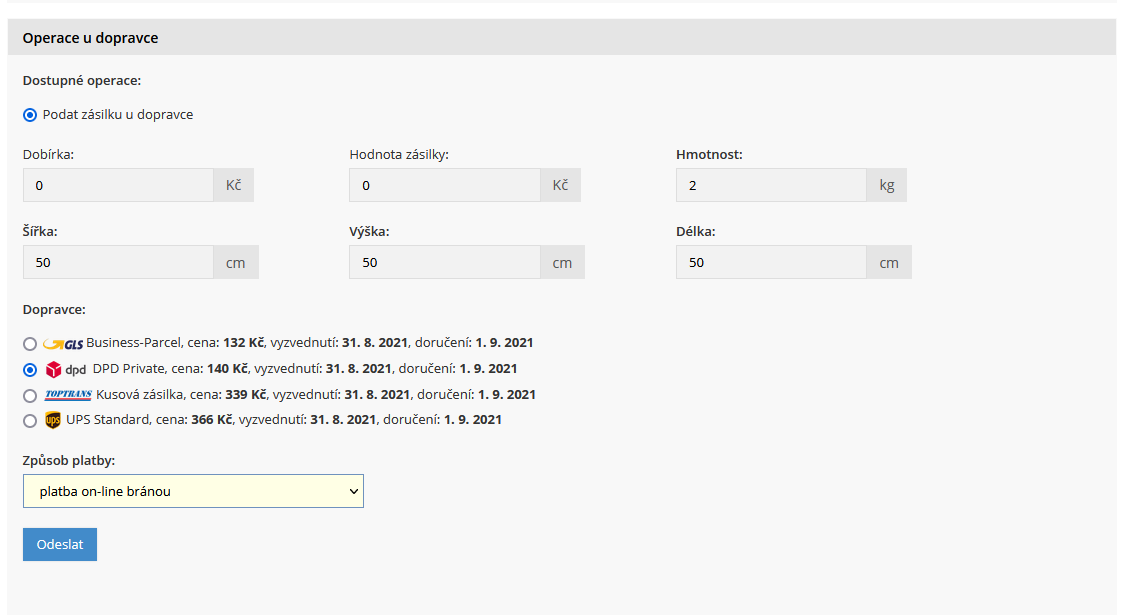Screen dimensions: 1128x615
Task: Click the TOPTRANS carrier logo
Action: coord(68,395)
